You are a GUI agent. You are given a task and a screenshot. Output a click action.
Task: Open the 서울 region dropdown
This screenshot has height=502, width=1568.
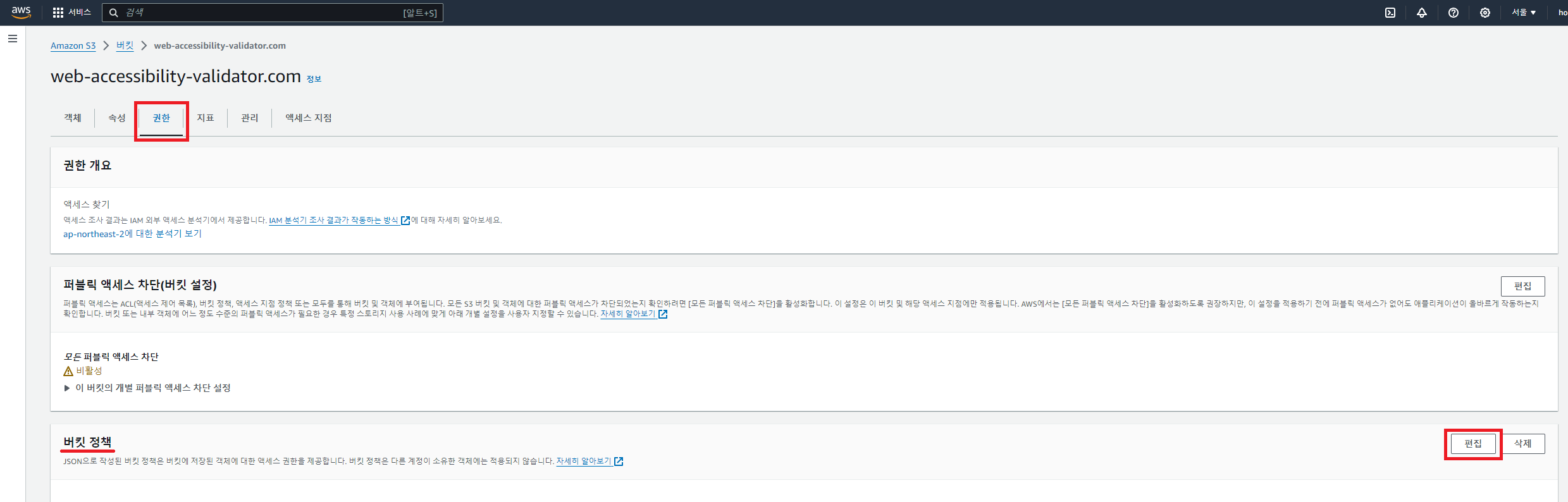click(1524, 13)
